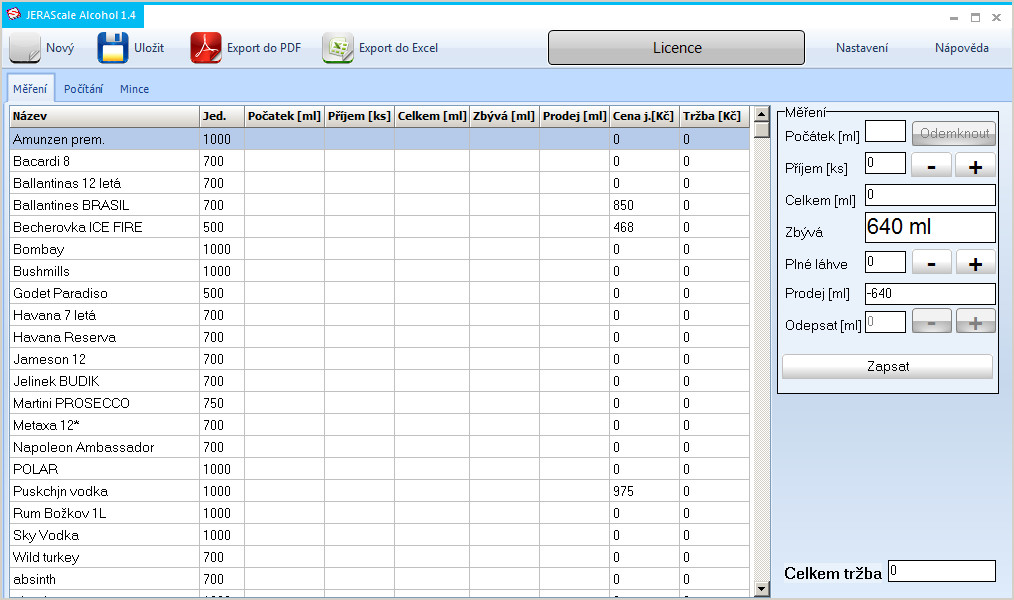Click the Nový new document icon
1014x600 pixels.
click(x=25, y=48)
